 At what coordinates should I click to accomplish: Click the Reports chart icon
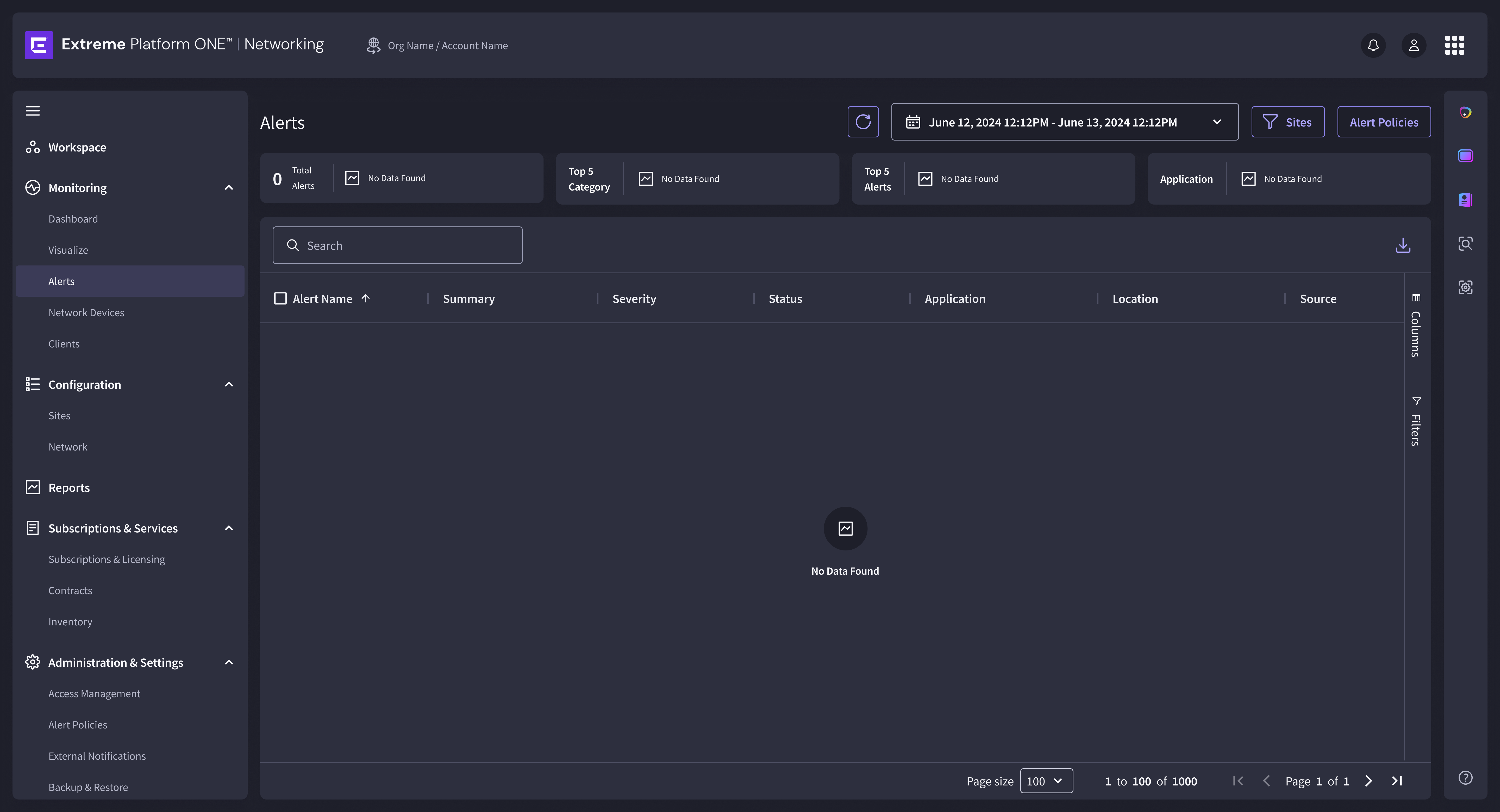point(33,487)
